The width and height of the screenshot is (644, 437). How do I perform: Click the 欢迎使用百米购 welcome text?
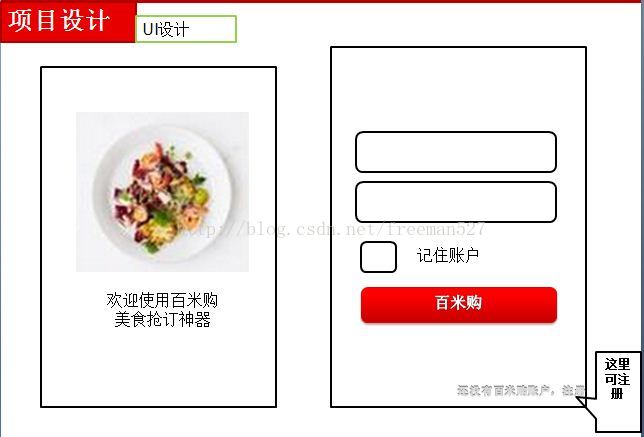162,300
